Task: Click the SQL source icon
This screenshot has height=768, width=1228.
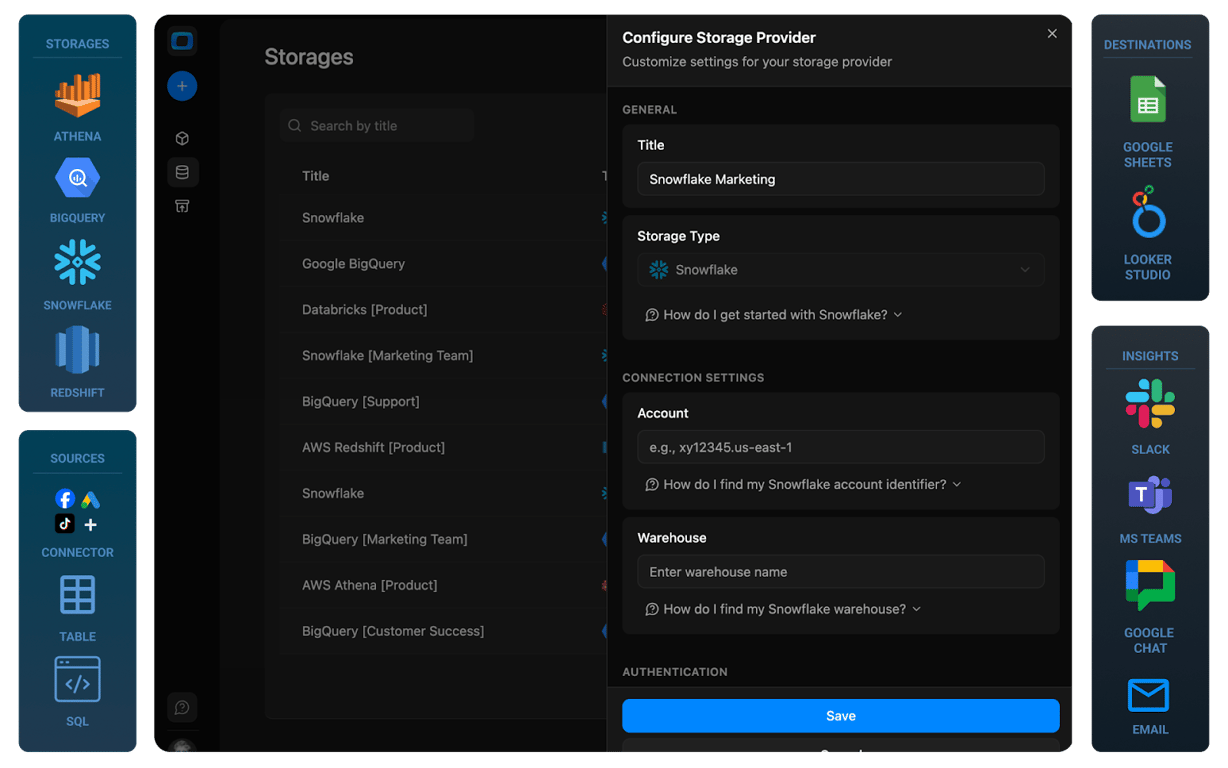Action: pyautogui.click(x=77, y=680)
